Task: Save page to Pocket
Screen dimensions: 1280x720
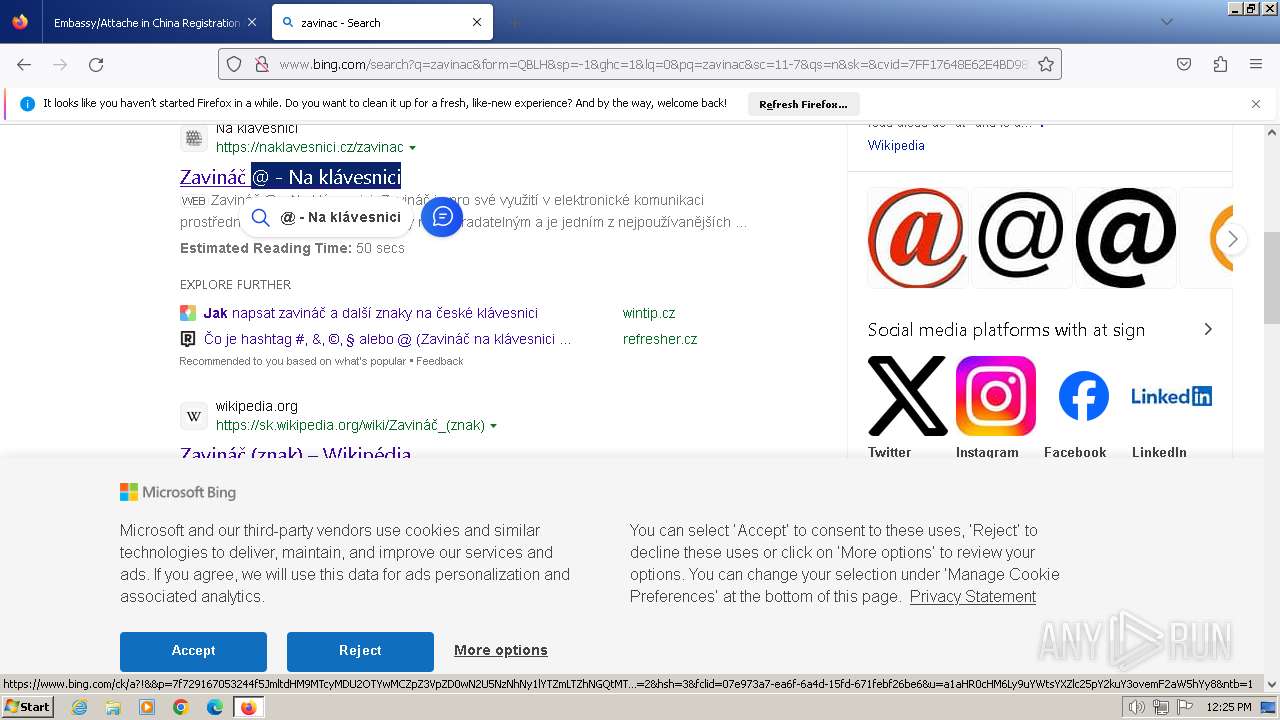Action: point(1184,64)
